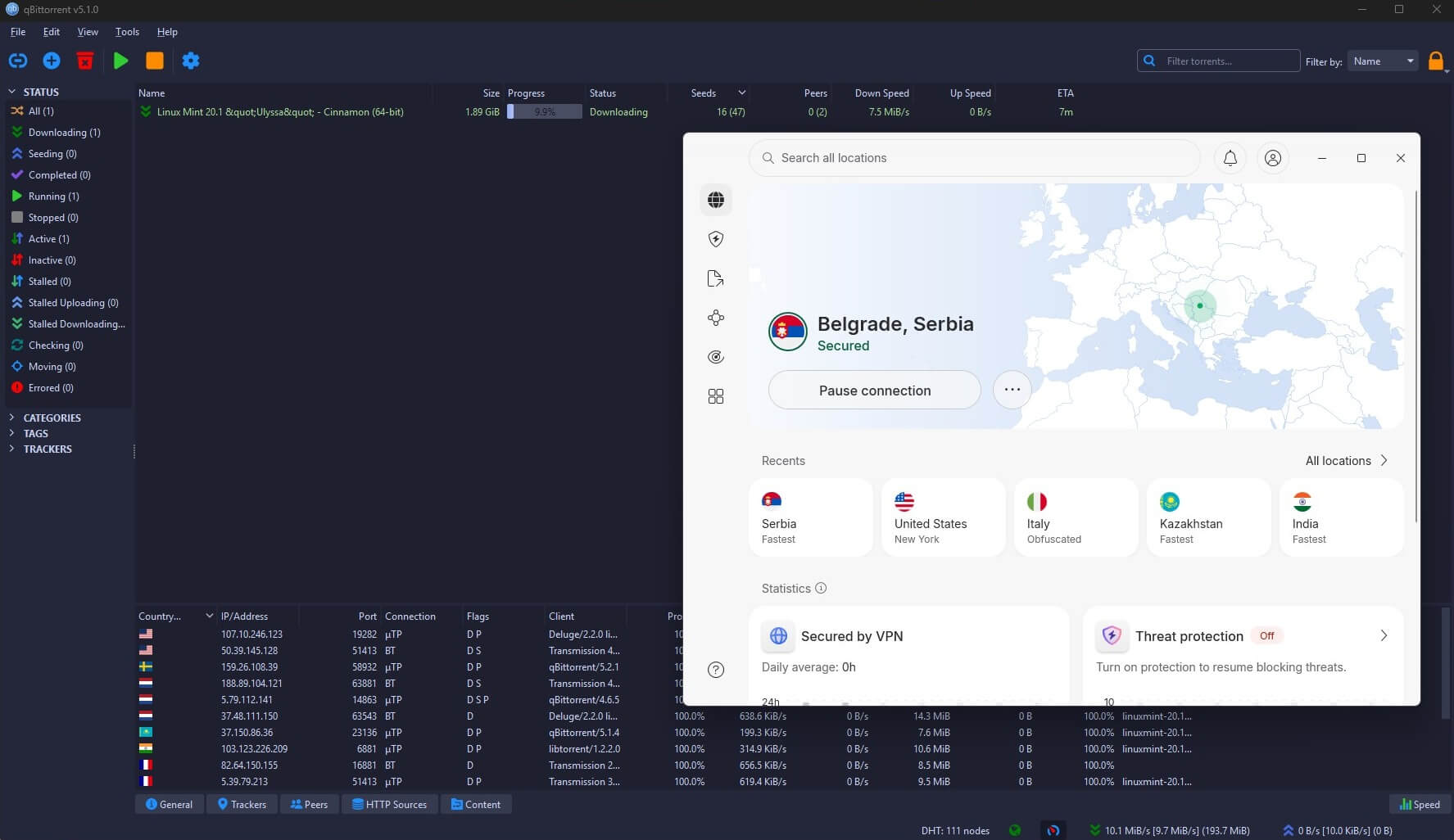Select the India Fastest recent card

1342,518
